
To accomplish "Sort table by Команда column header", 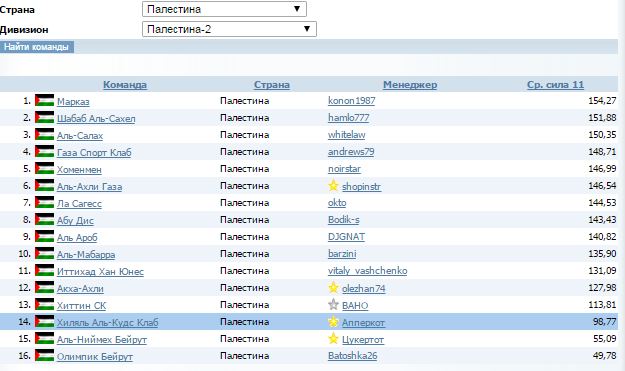I will 125,84.
